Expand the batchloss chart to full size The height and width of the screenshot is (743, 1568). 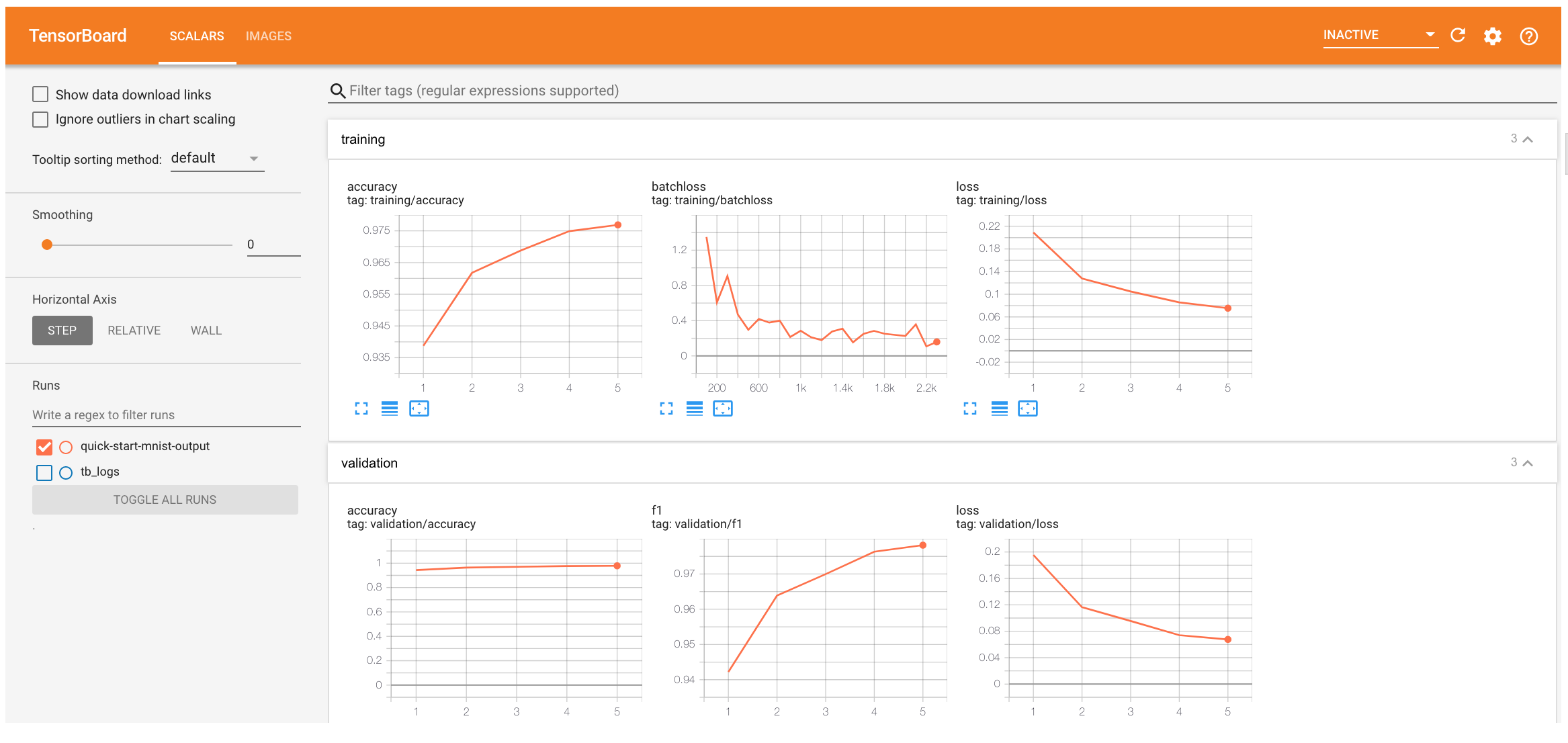[x=666, y=408]
